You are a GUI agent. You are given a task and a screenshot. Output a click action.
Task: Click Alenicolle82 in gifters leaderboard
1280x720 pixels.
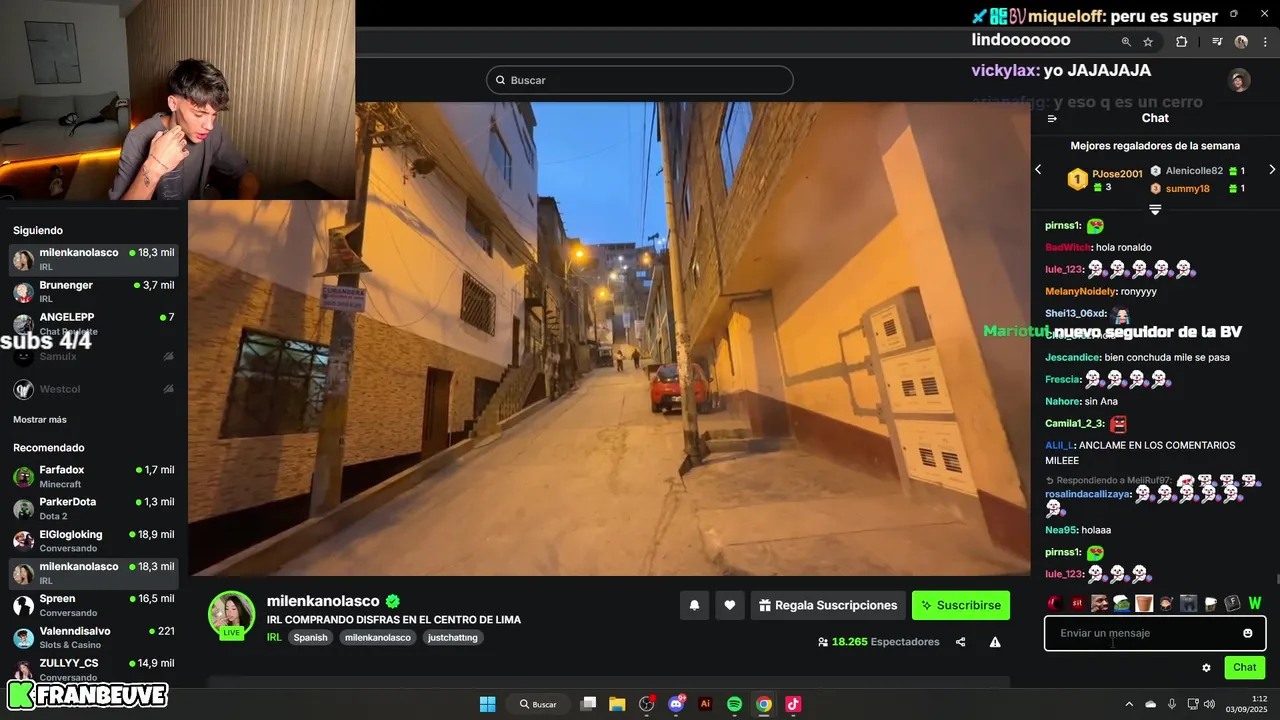[1194, 171]
